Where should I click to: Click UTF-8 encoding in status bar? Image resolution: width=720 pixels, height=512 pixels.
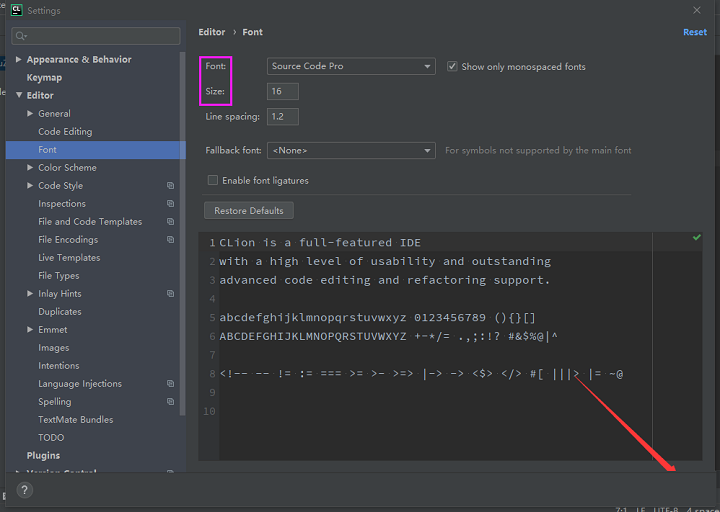[x=666, y=509]
